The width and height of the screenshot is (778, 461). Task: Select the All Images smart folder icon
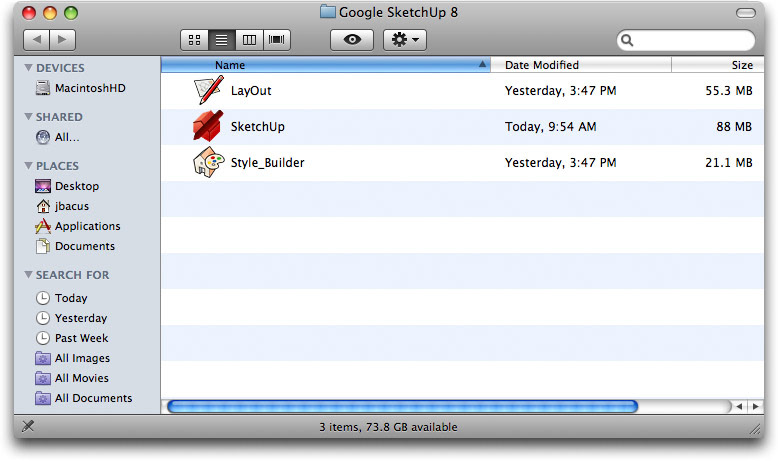[43, 358]
